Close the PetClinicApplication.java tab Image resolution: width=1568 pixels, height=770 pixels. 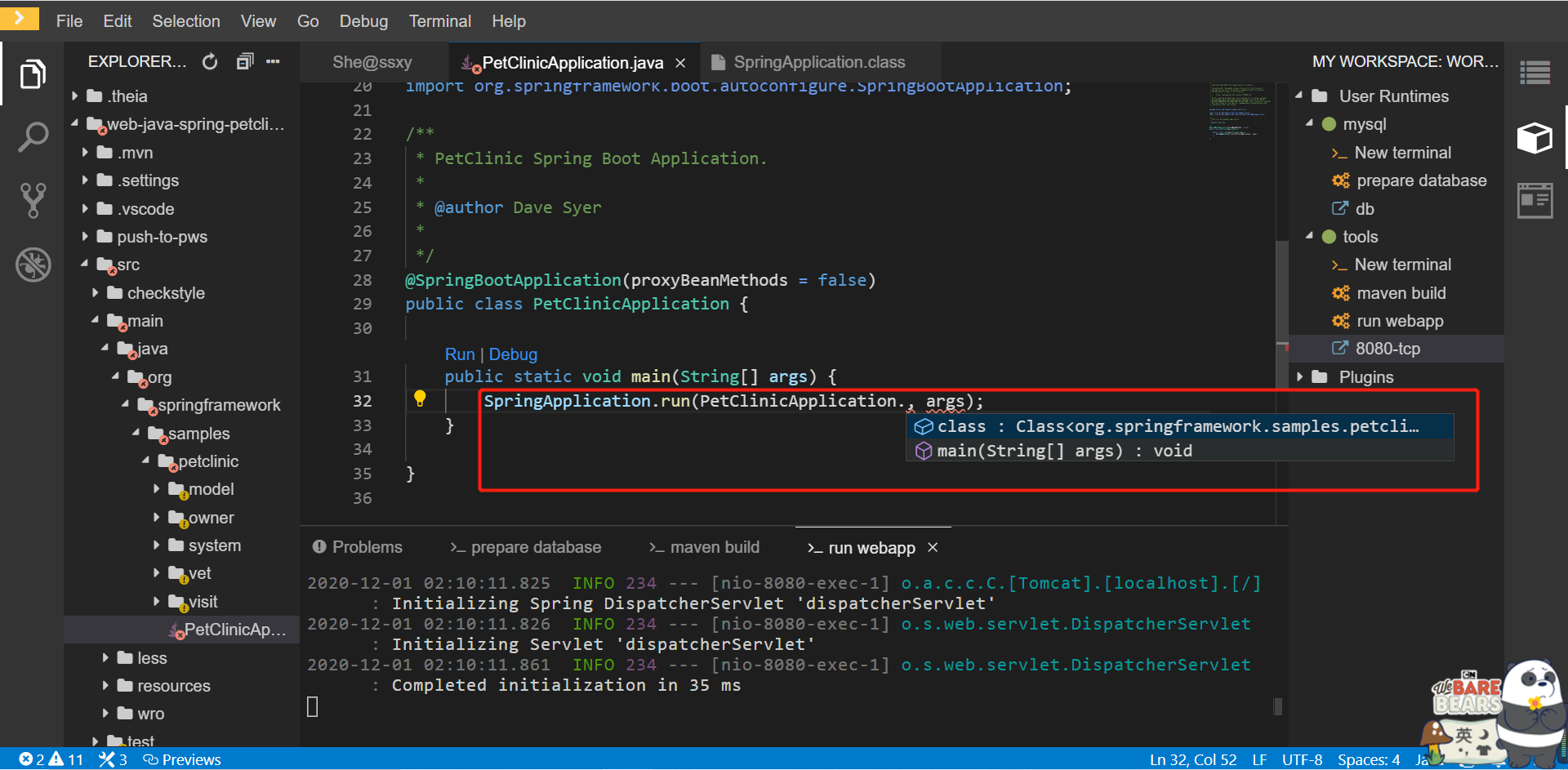pyautogui.click(x=680, y=63)
